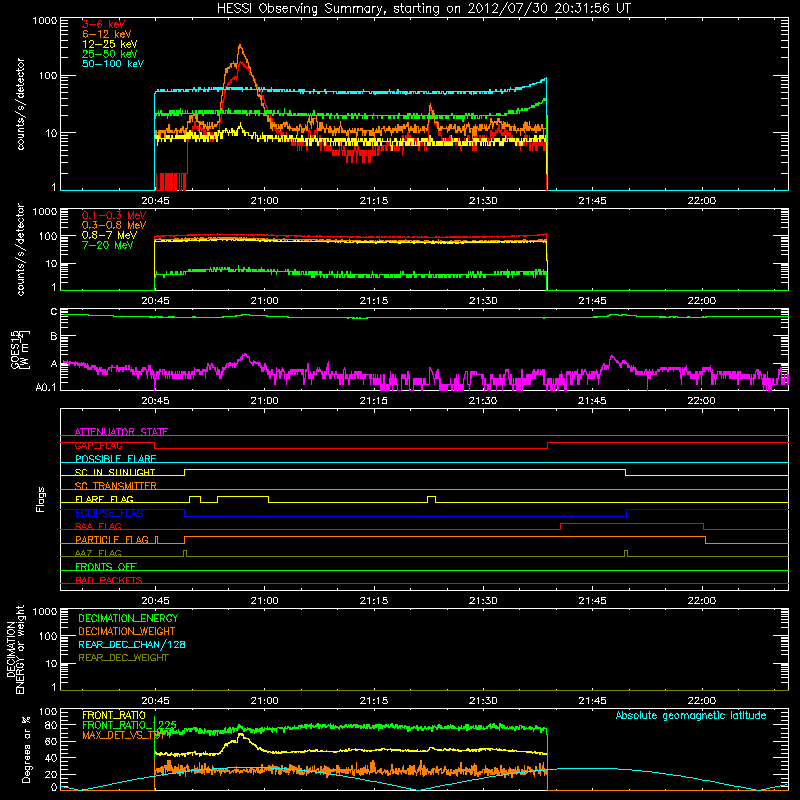Viewport: 800px width, 800px height.
Task: Click the GOES15 W m-2 axis label
Action: tap(20, 350)
